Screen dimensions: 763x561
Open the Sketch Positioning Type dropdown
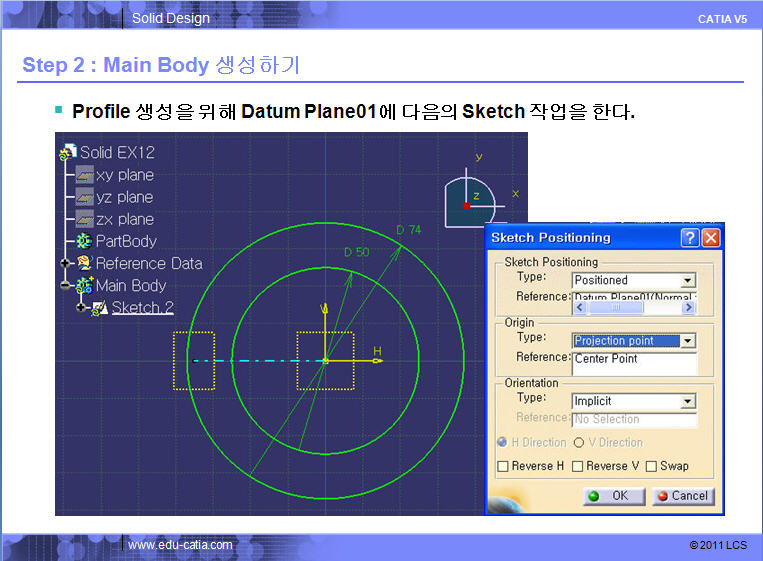[687, 281]
